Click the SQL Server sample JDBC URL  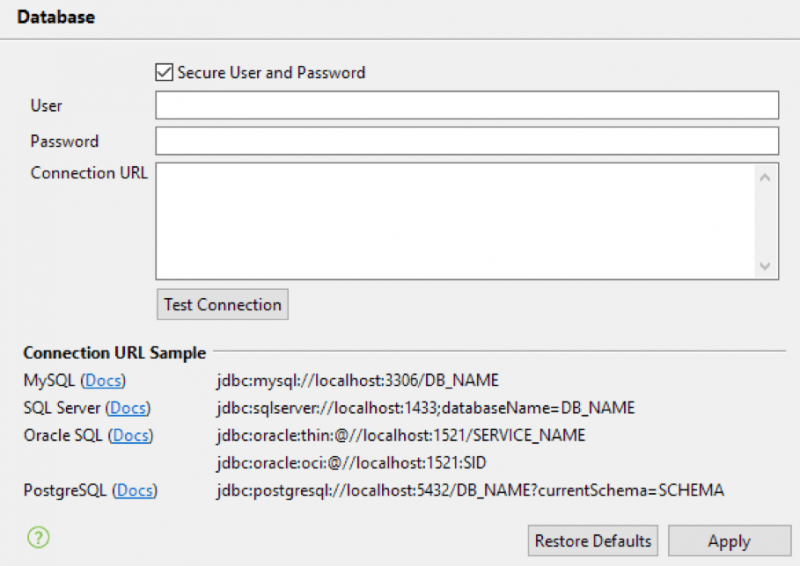click(426, 408)
